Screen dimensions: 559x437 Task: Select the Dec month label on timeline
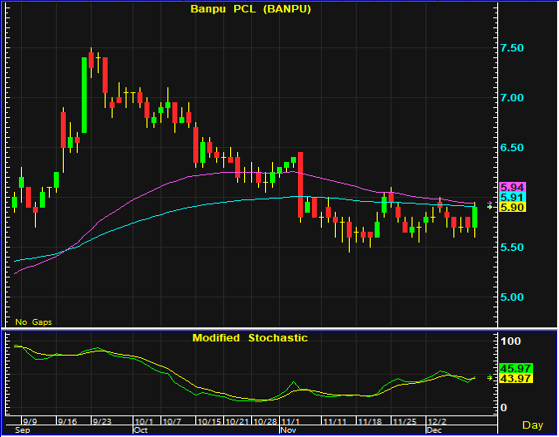(434, 430)
